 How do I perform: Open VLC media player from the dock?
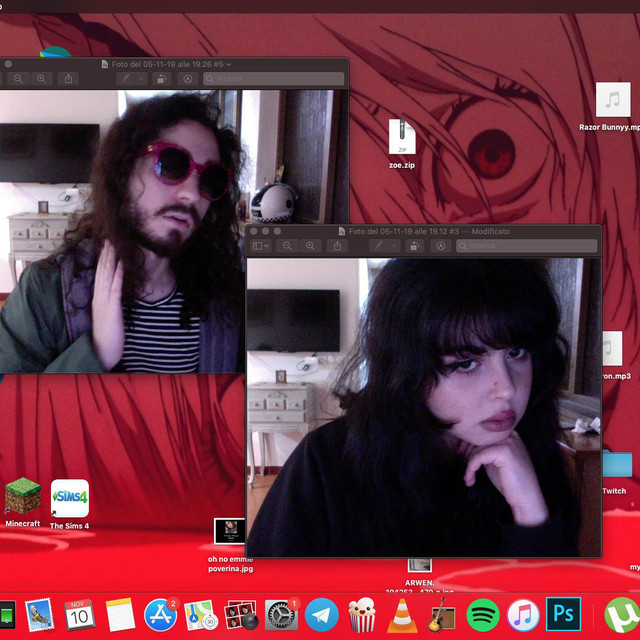402,616
